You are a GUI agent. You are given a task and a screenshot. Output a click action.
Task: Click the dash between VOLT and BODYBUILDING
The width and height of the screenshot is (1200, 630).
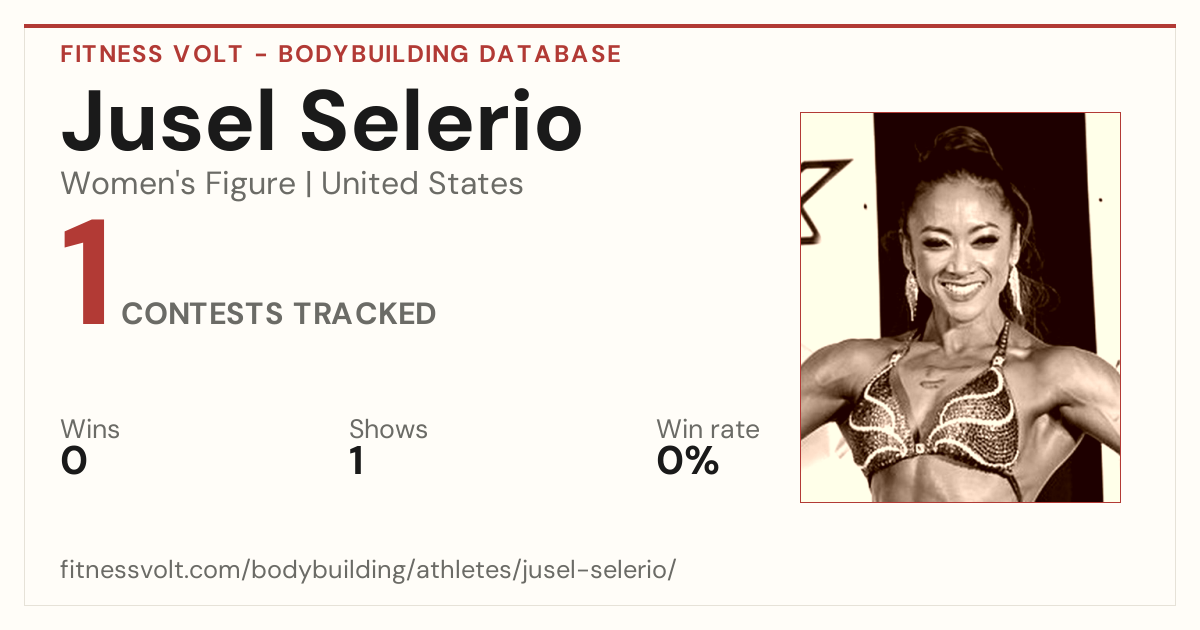(260, 55)
